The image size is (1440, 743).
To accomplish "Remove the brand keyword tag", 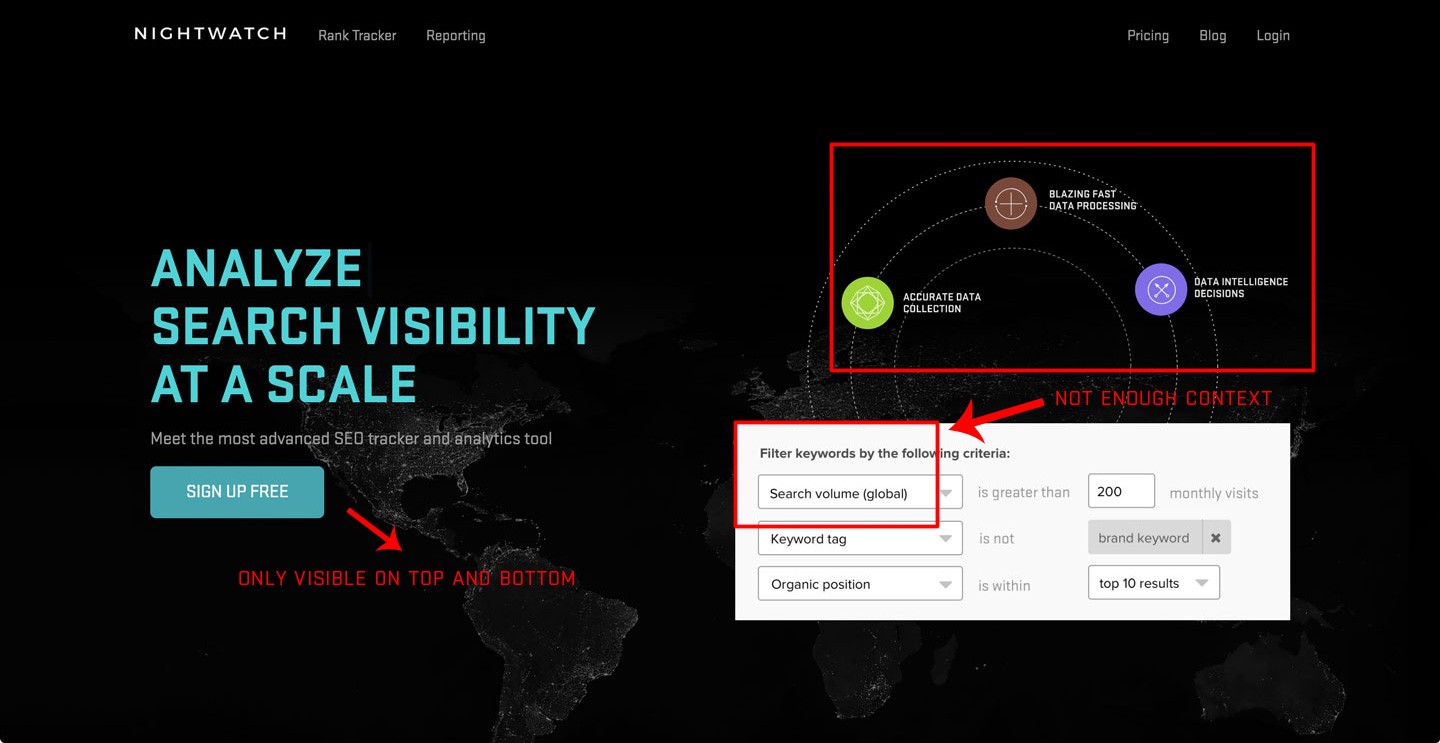I will click(1216, 538).
